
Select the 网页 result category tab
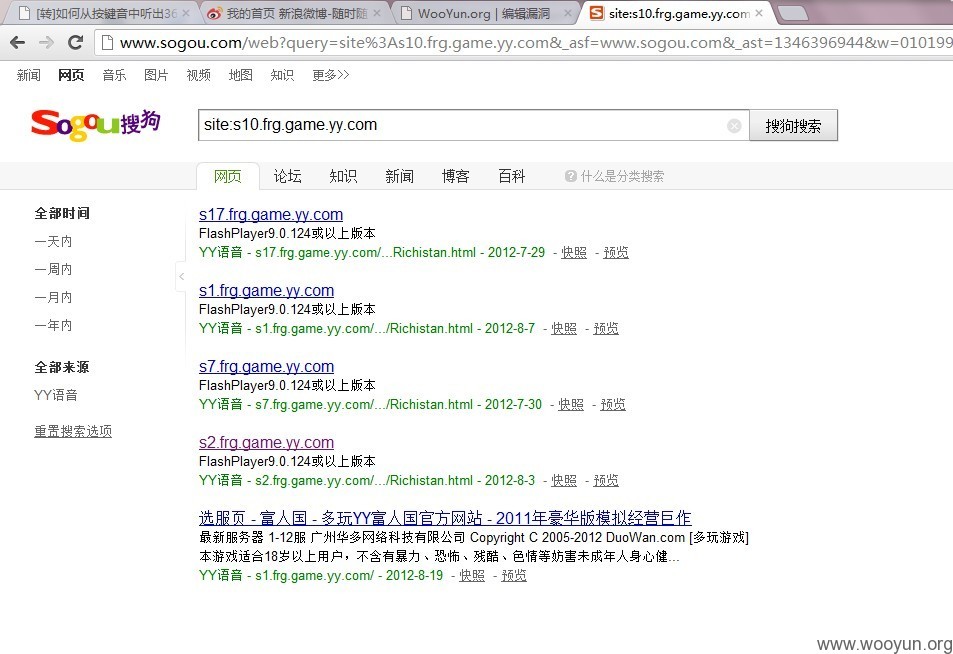click(228, 176)
